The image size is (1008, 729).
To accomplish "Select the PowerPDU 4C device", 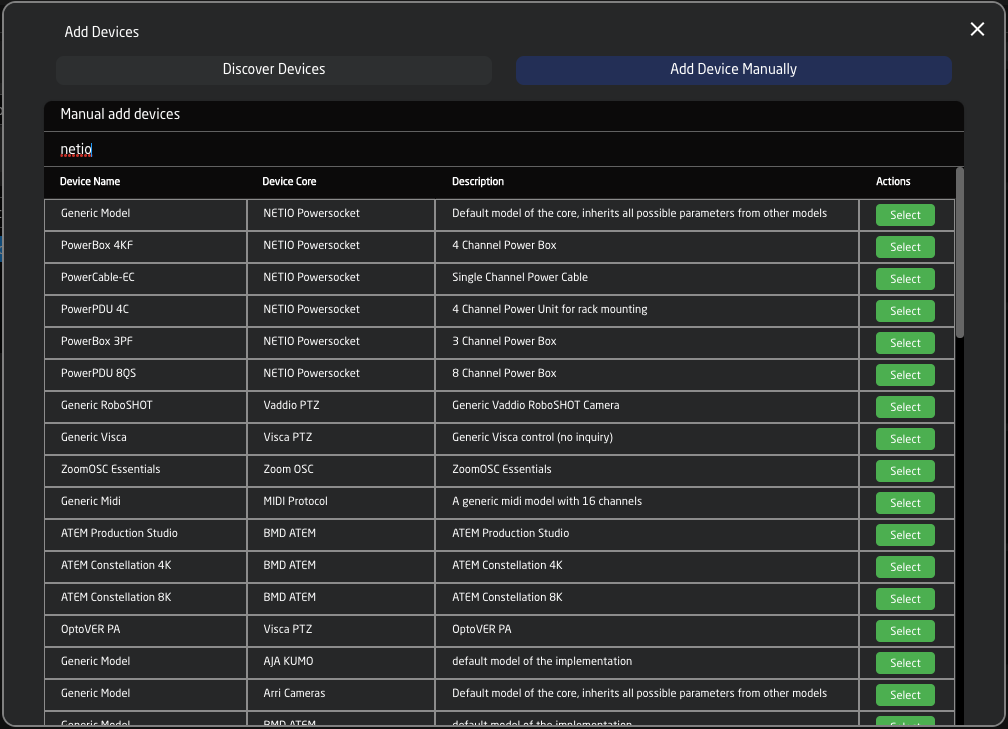I will (x=905, y=311).
